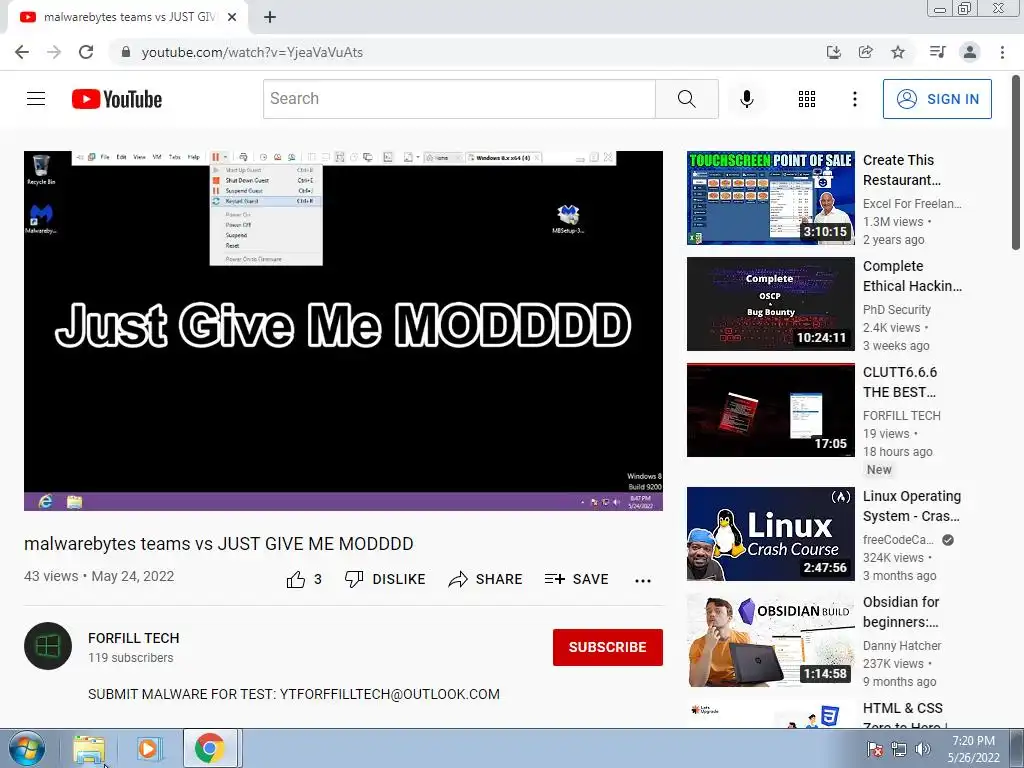Click in the YouTube Search field

[459, 99]
